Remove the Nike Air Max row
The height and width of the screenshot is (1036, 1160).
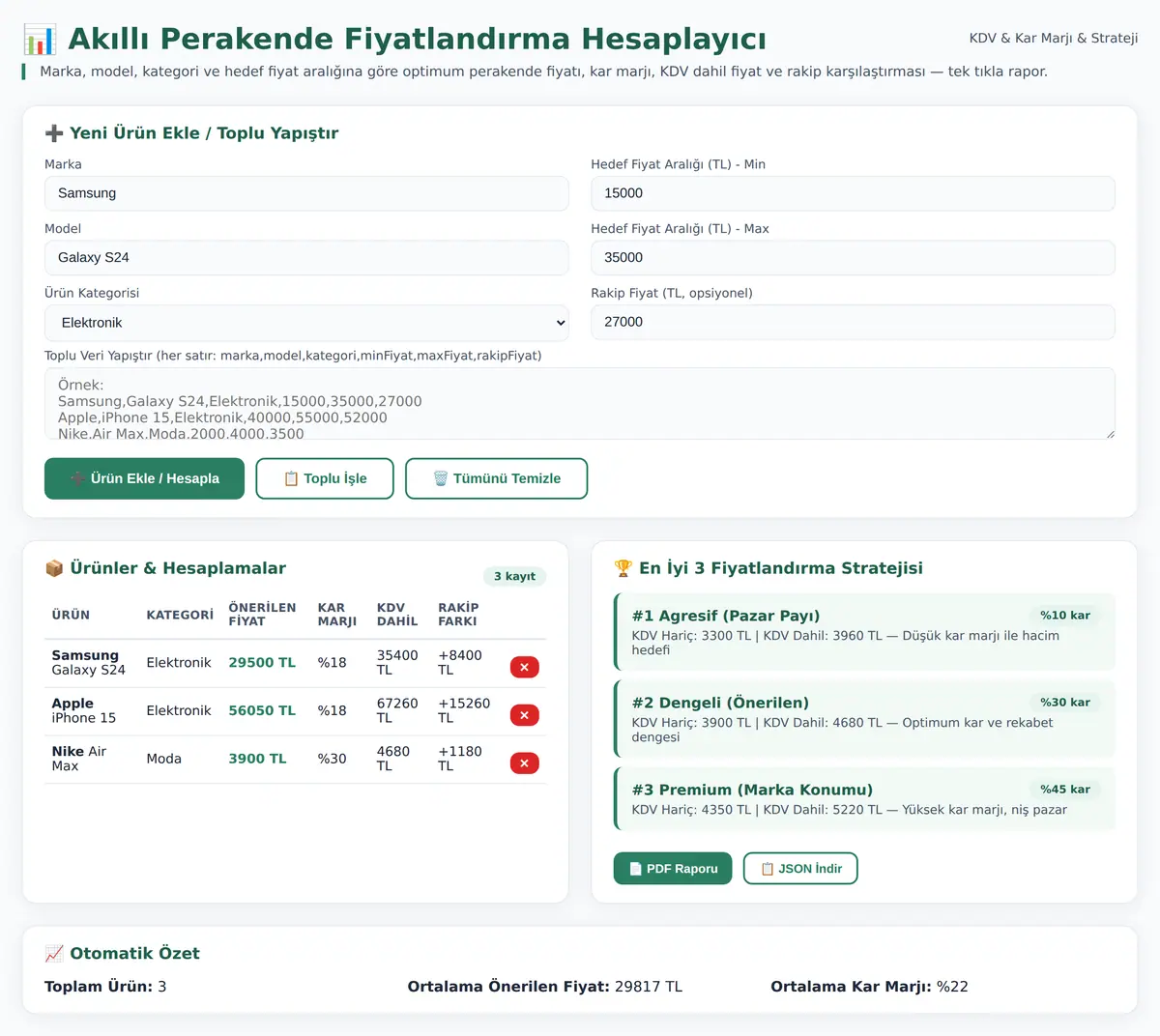click(x=524, y=763)
